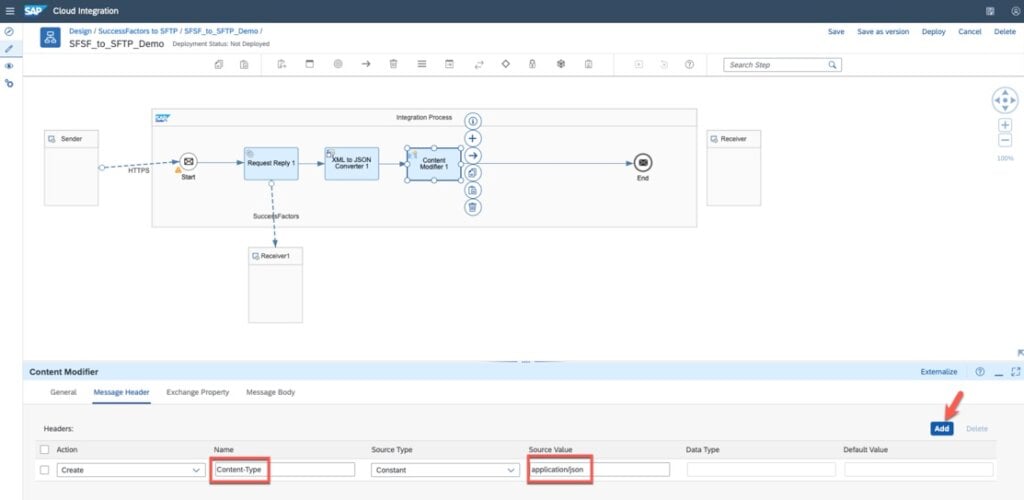Click the Name field containing Content-Type
Viewport: 1024px width, 500px height.
click(285, 470)
